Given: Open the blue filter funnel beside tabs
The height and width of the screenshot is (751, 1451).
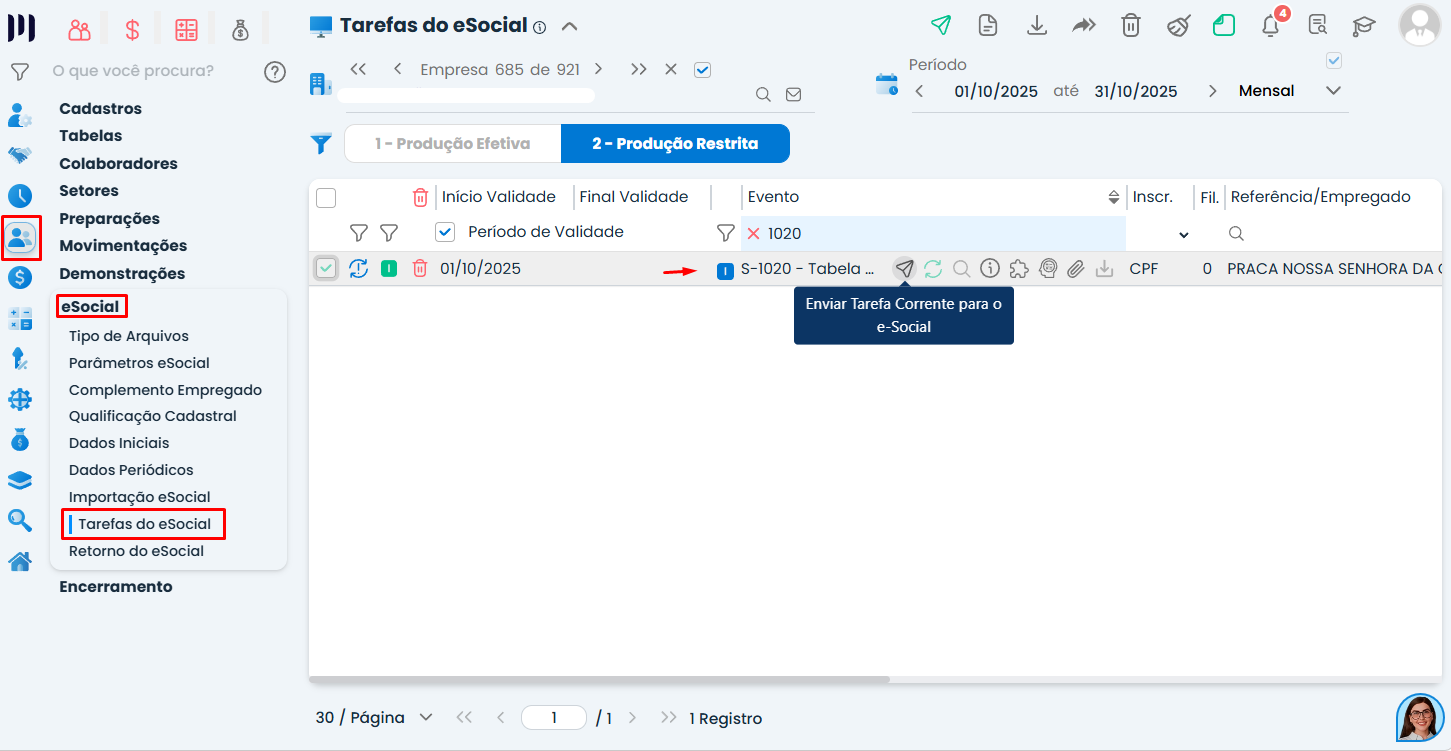Looking at the screenshot, I should point(321,144).
